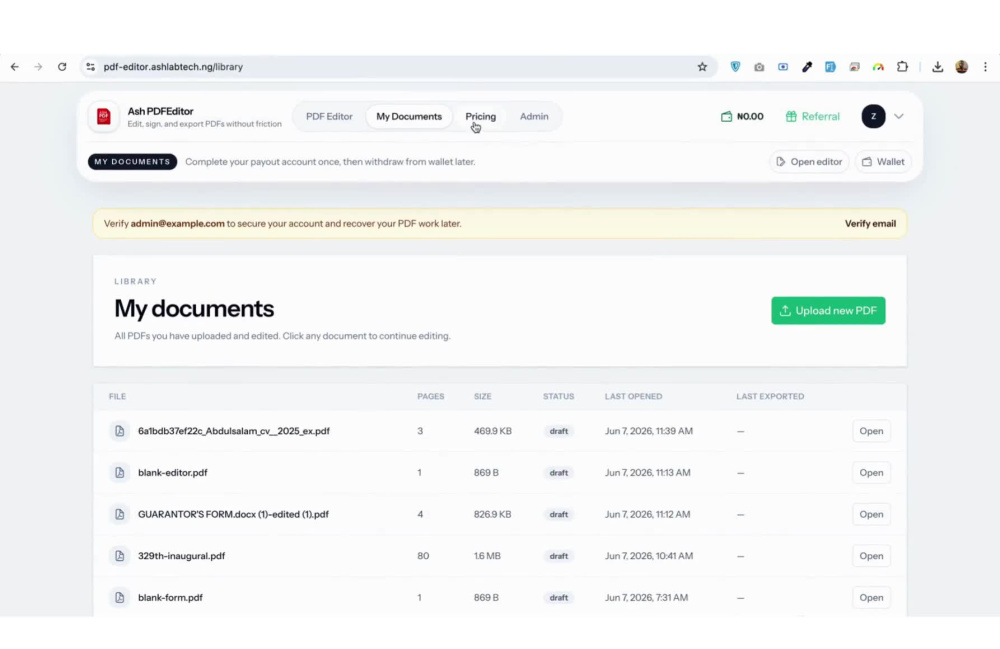Expand the account dropdown chevron
Screen dimensions: 1000x649
click(899, 117)
